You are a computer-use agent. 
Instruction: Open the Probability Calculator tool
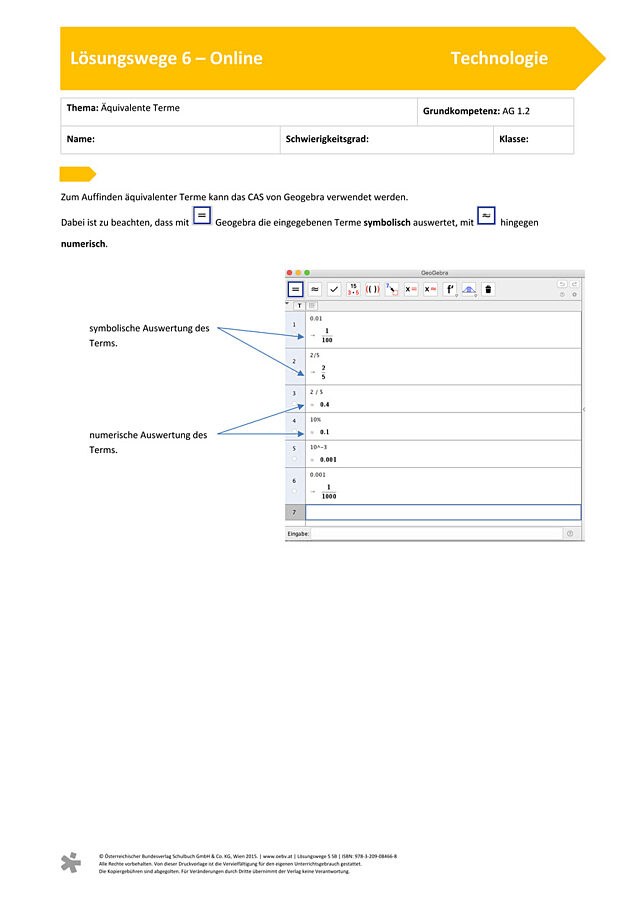pyautogui.click(x=469, y=289)
